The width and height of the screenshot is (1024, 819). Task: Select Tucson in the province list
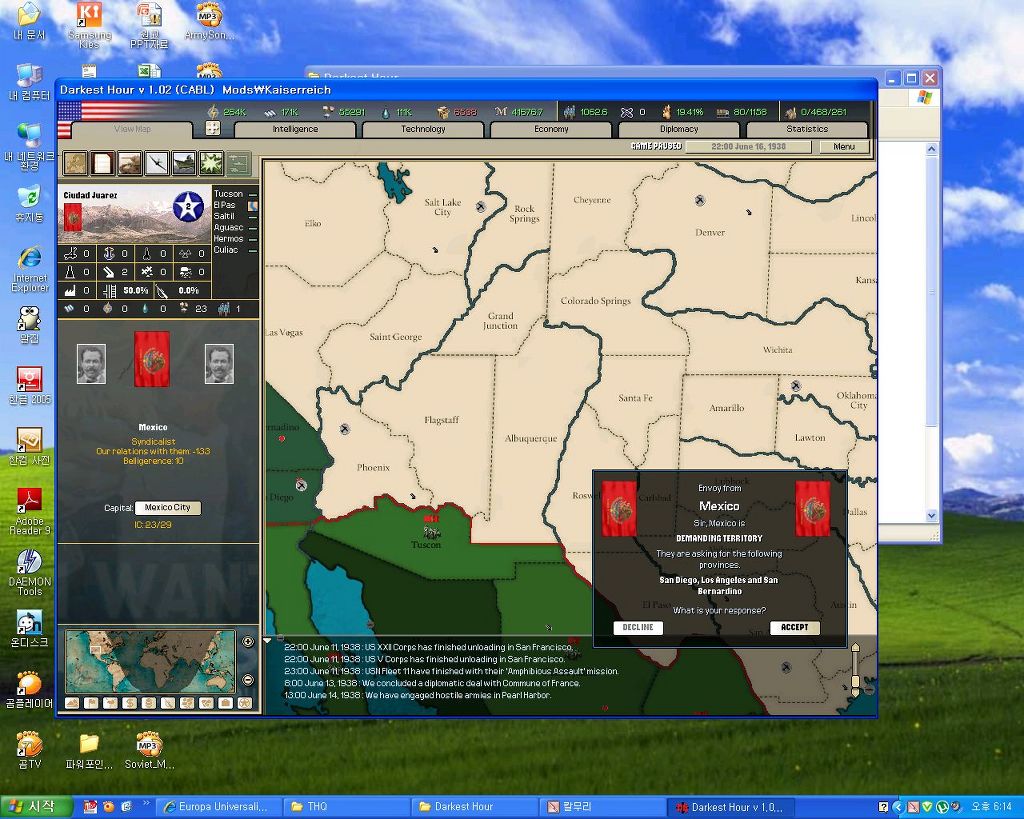[229, 194]
